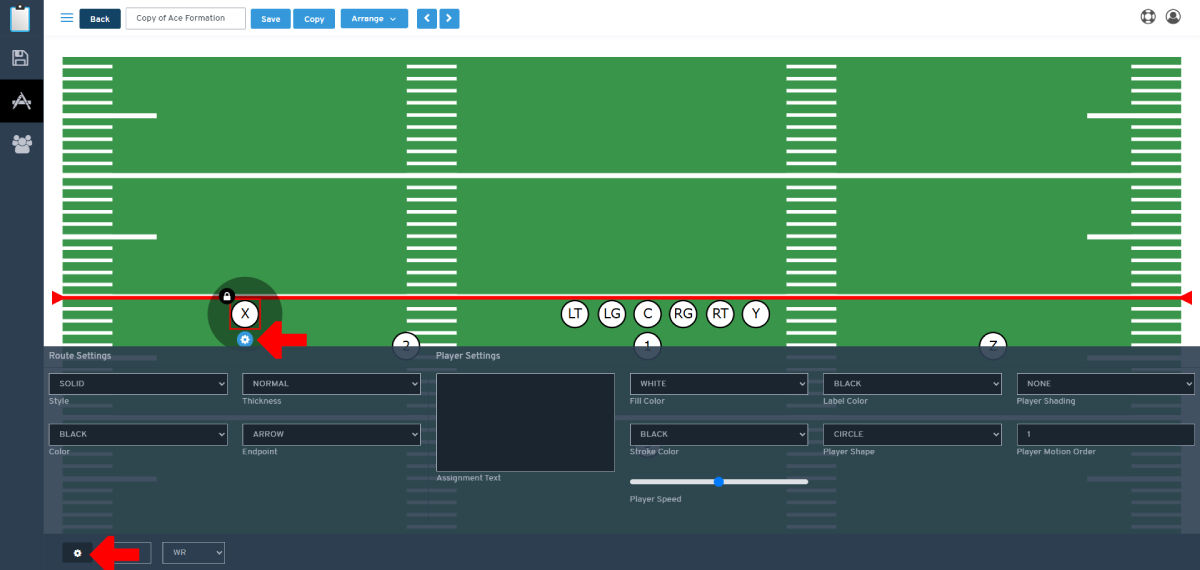Click the Player Motion Order field

coord(1105,435)
